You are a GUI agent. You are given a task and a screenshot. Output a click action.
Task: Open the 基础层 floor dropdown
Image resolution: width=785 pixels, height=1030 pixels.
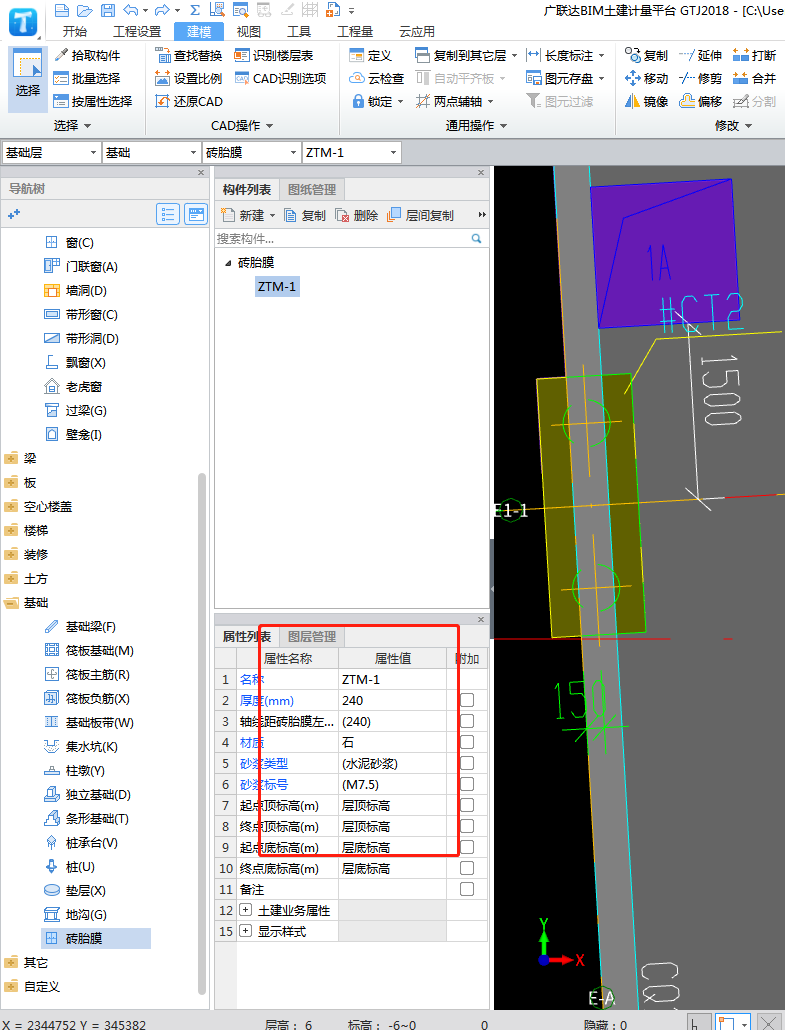tap(52, 152)
